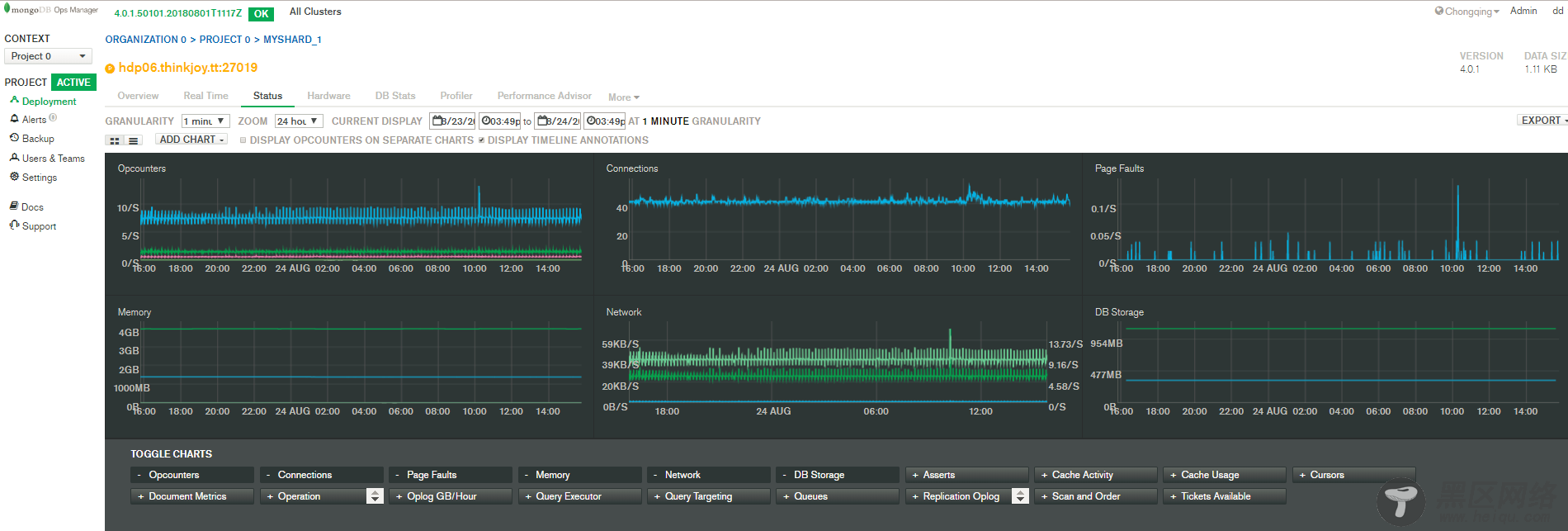Click the ACTIVE project status badge
This screenshot has height=531, width=1568.
73,83
